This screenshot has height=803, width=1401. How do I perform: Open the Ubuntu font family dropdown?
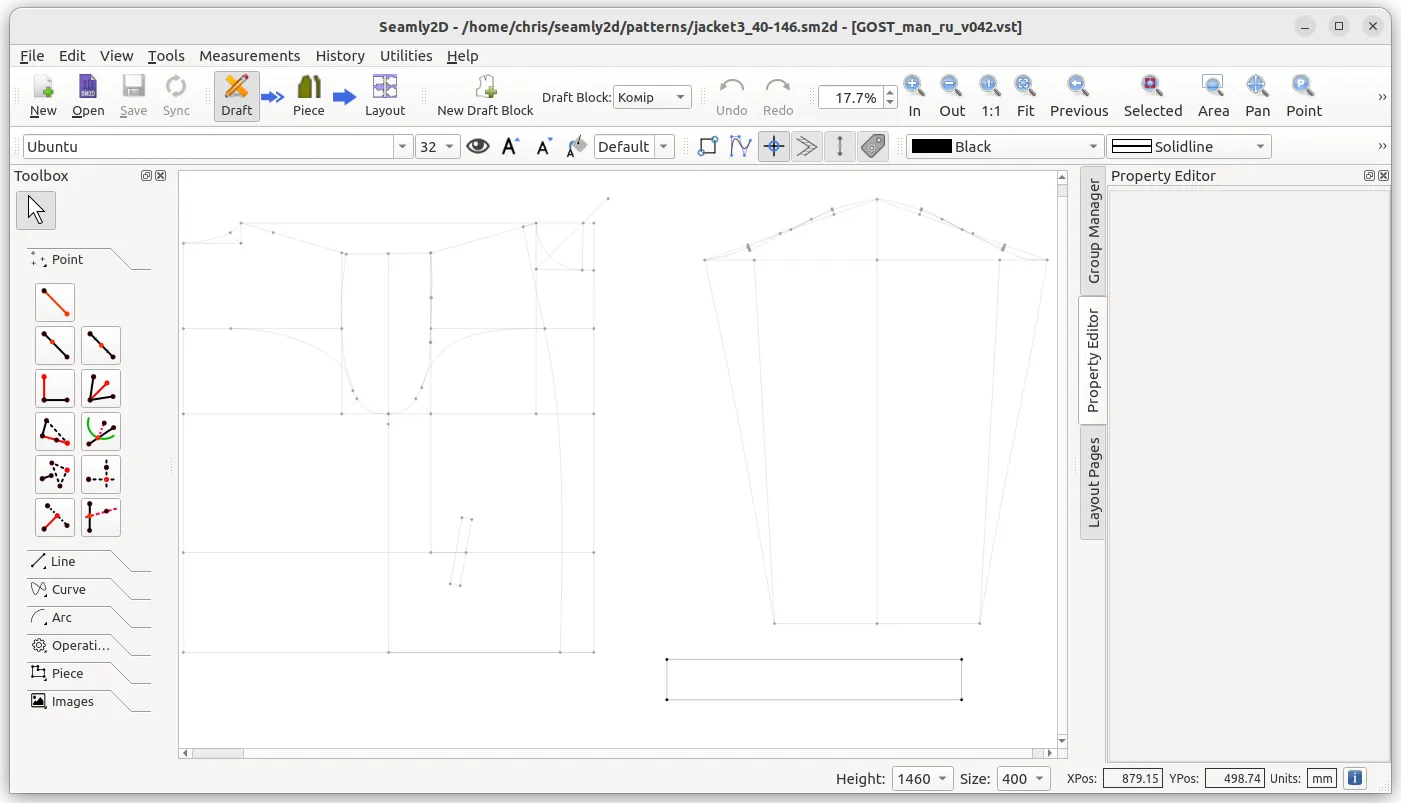click(x=403, y=147)
